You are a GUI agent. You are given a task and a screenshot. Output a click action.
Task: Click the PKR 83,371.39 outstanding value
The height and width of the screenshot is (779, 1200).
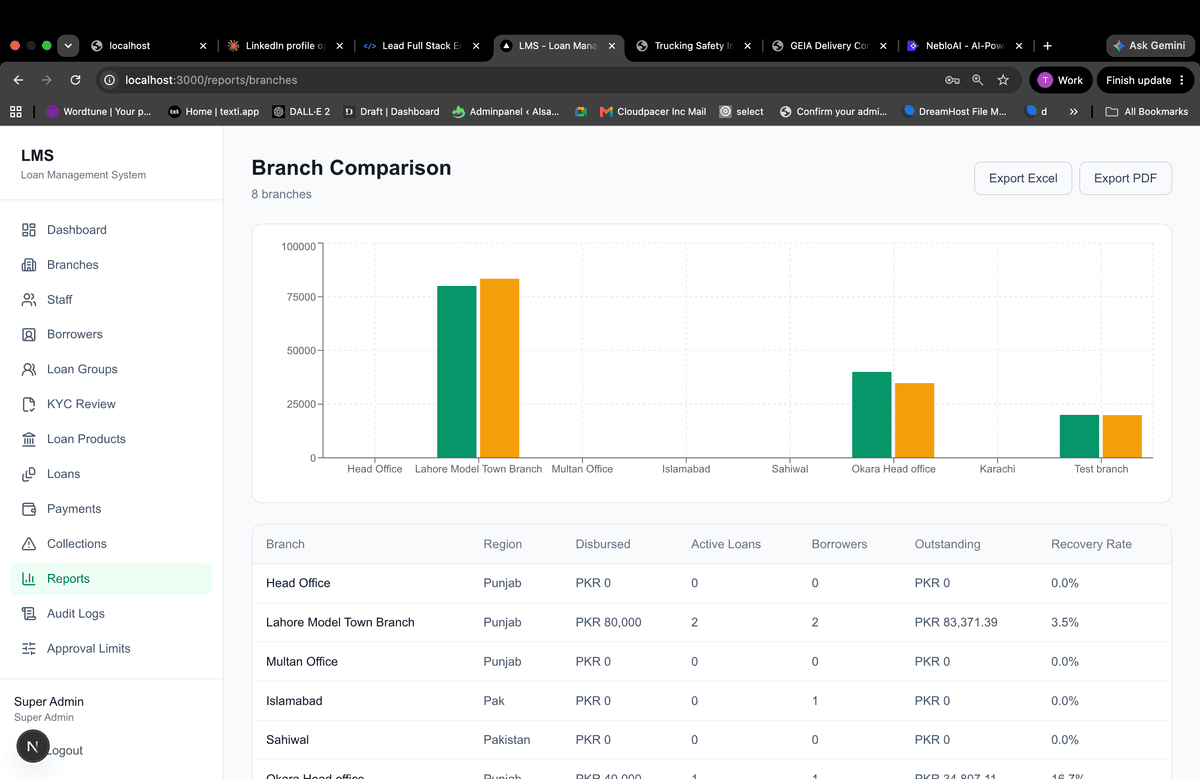click(956, 622)
